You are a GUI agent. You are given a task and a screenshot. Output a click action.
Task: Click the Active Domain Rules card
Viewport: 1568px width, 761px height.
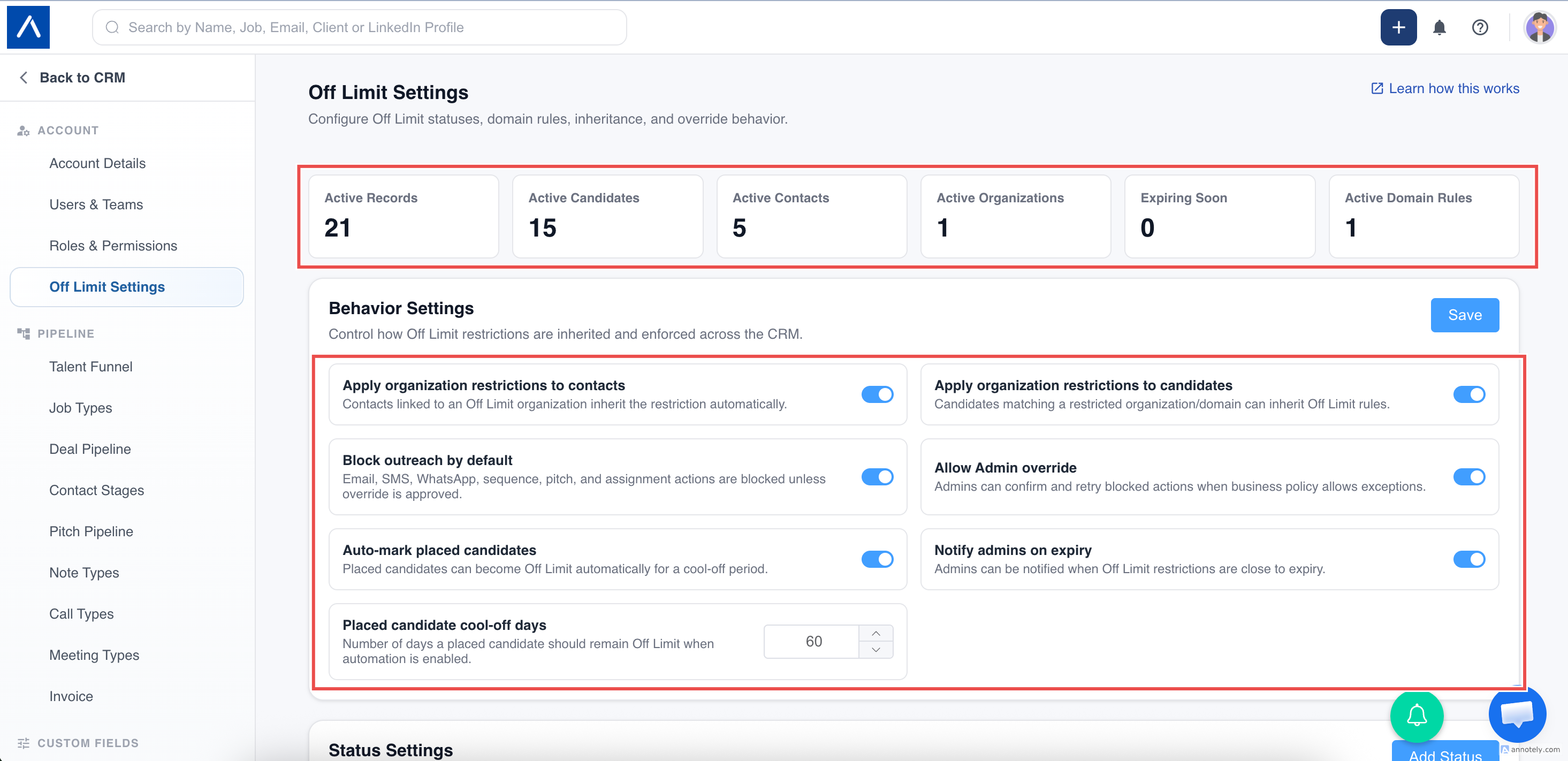coord(1424,216)
